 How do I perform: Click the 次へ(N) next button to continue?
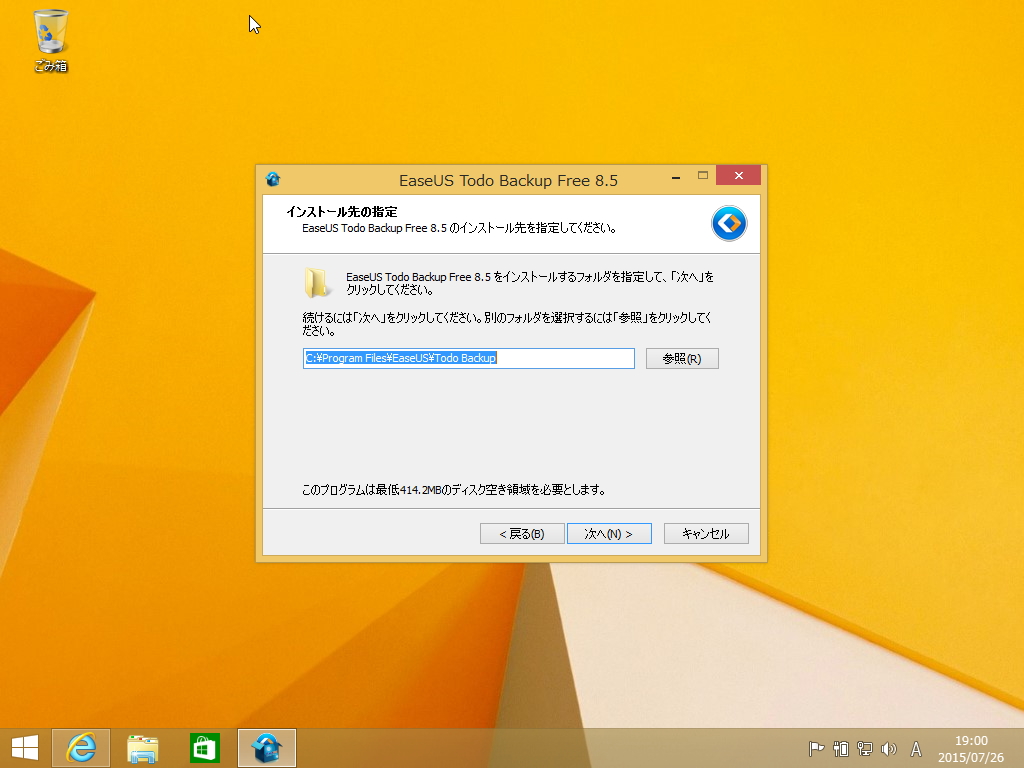tap(609, 533)
